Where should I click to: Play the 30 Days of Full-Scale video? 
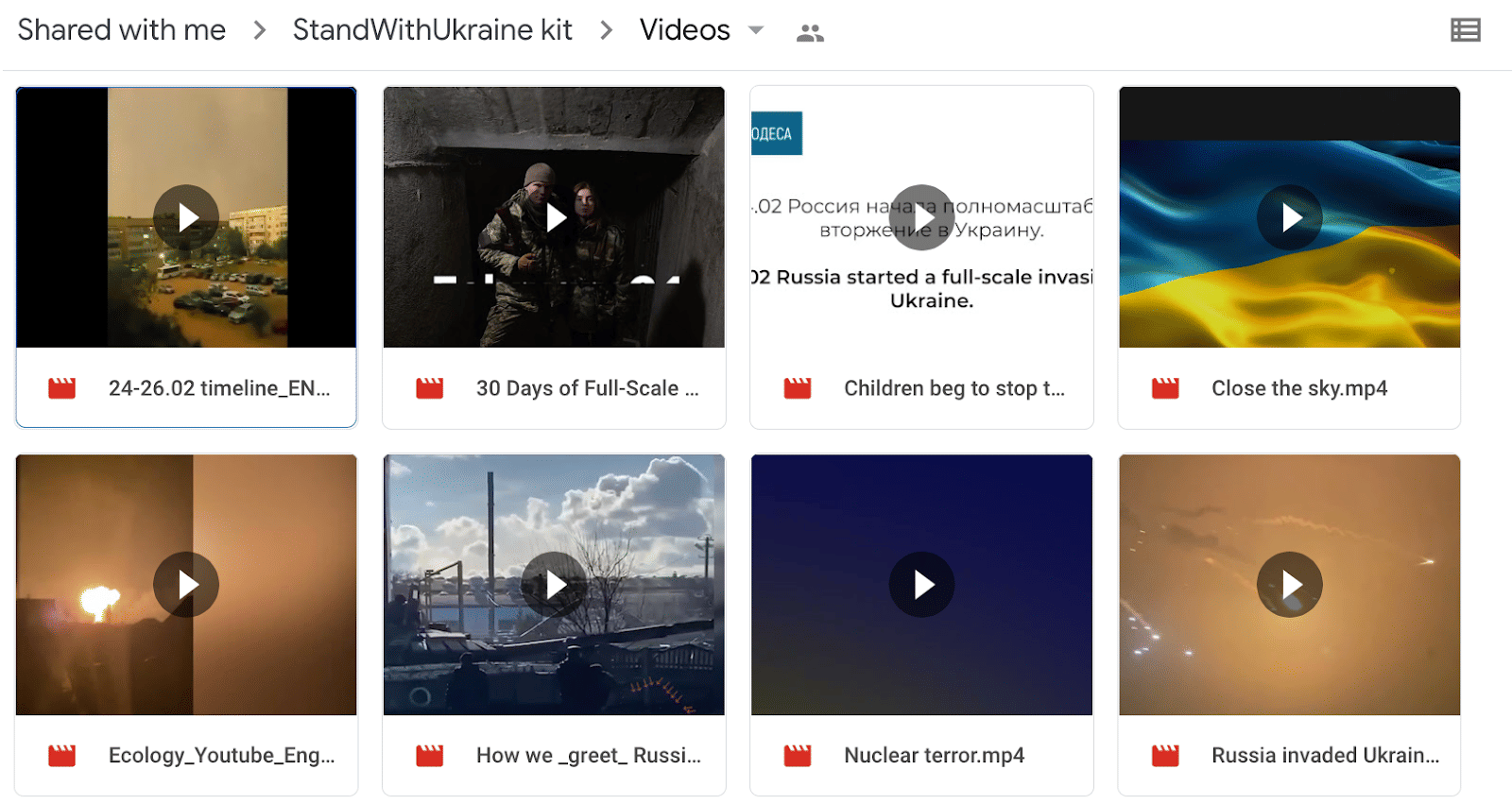[x=555, y=217]
